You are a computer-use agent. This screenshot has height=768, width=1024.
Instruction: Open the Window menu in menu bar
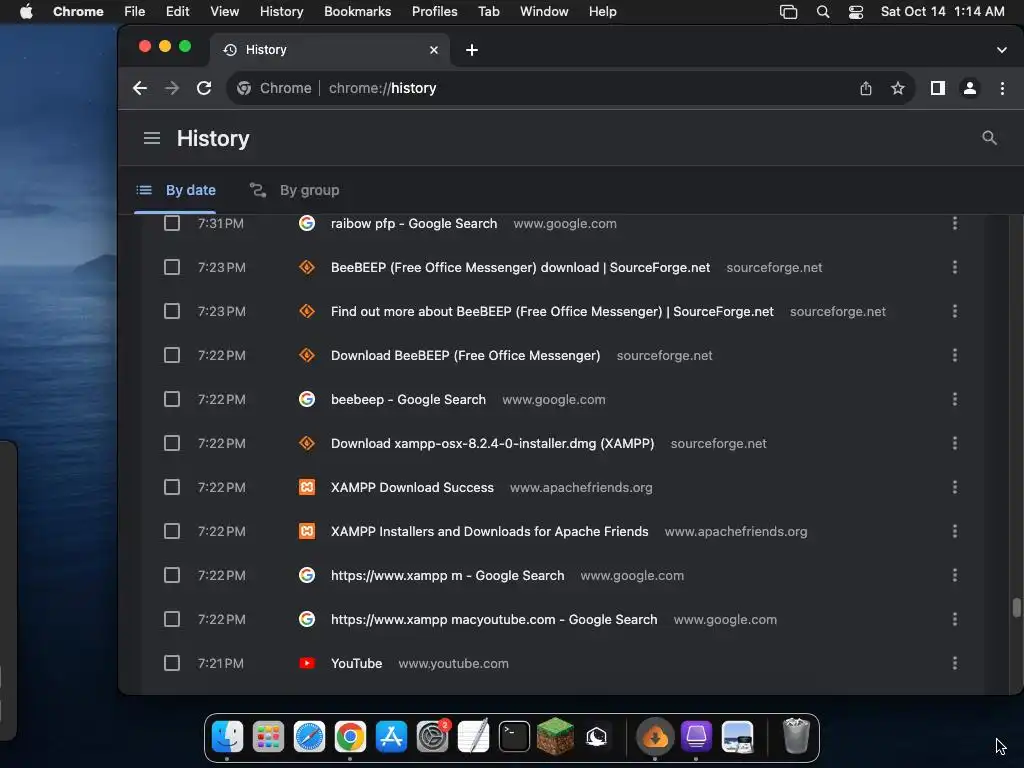pyautogui.click(x=544, y=12)
